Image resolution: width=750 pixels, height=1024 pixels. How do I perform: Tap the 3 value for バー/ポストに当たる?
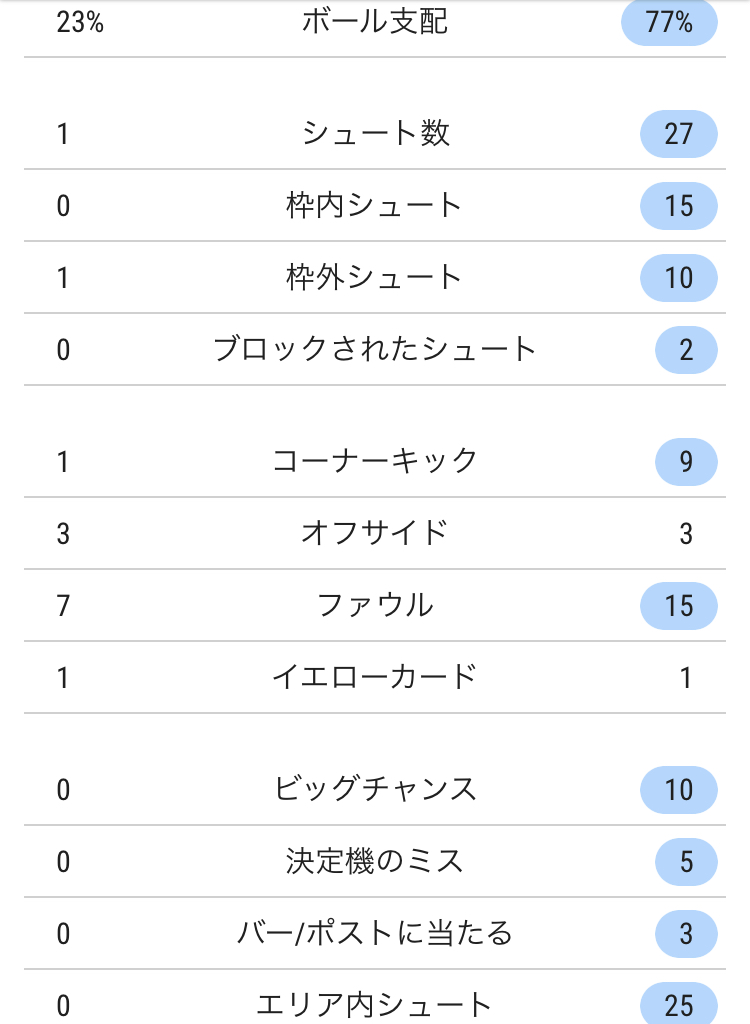(x=687, y=933)
